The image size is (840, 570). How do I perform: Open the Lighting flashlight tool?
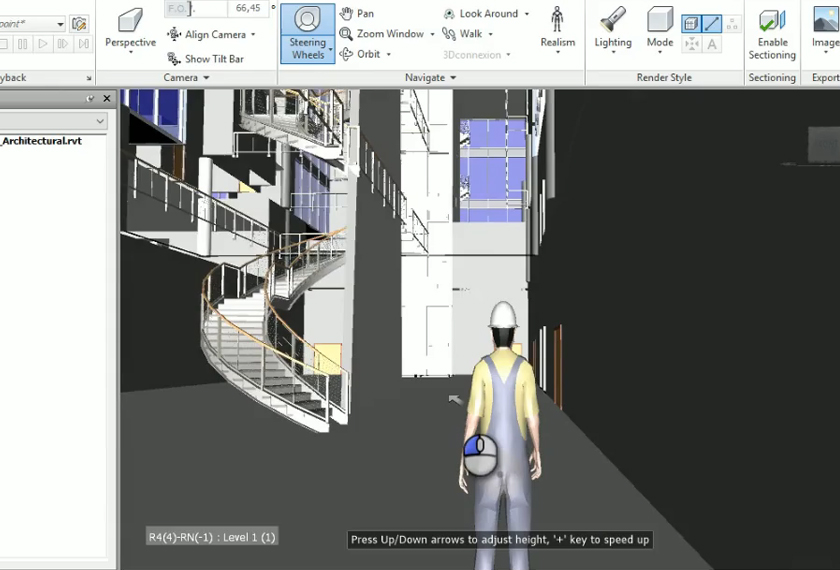tap(612, 29)
